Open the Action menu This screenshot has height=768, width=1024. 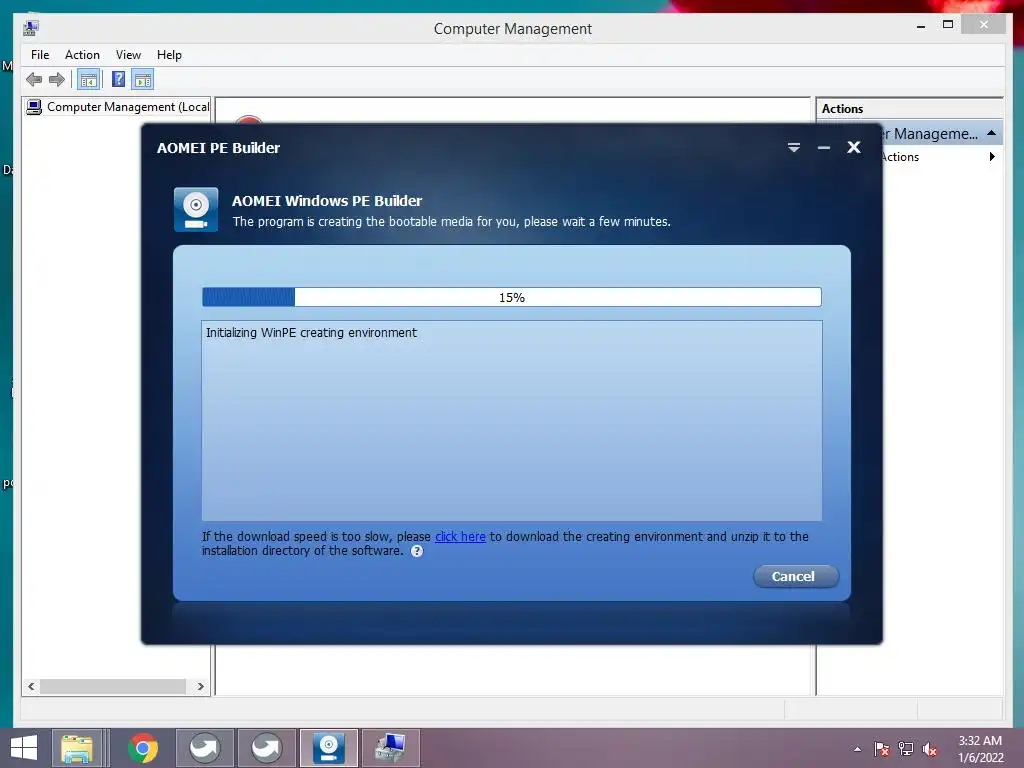(82, 55)
